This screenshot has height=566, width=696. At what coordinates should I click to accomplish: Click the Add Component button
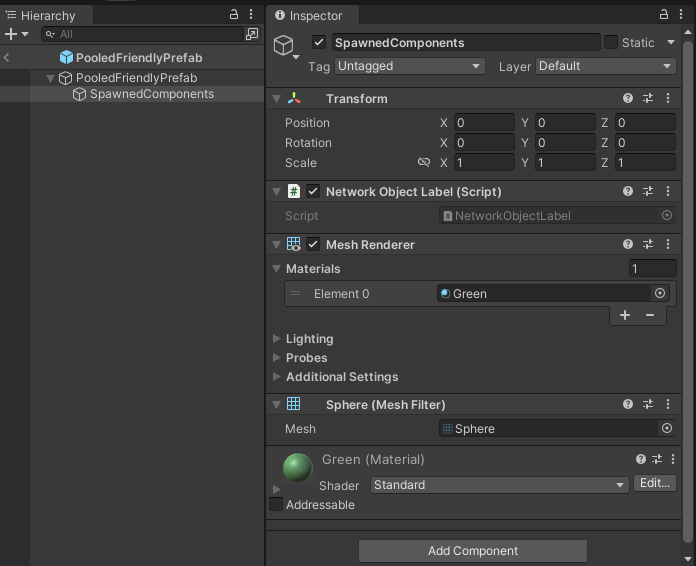(473, 550)
